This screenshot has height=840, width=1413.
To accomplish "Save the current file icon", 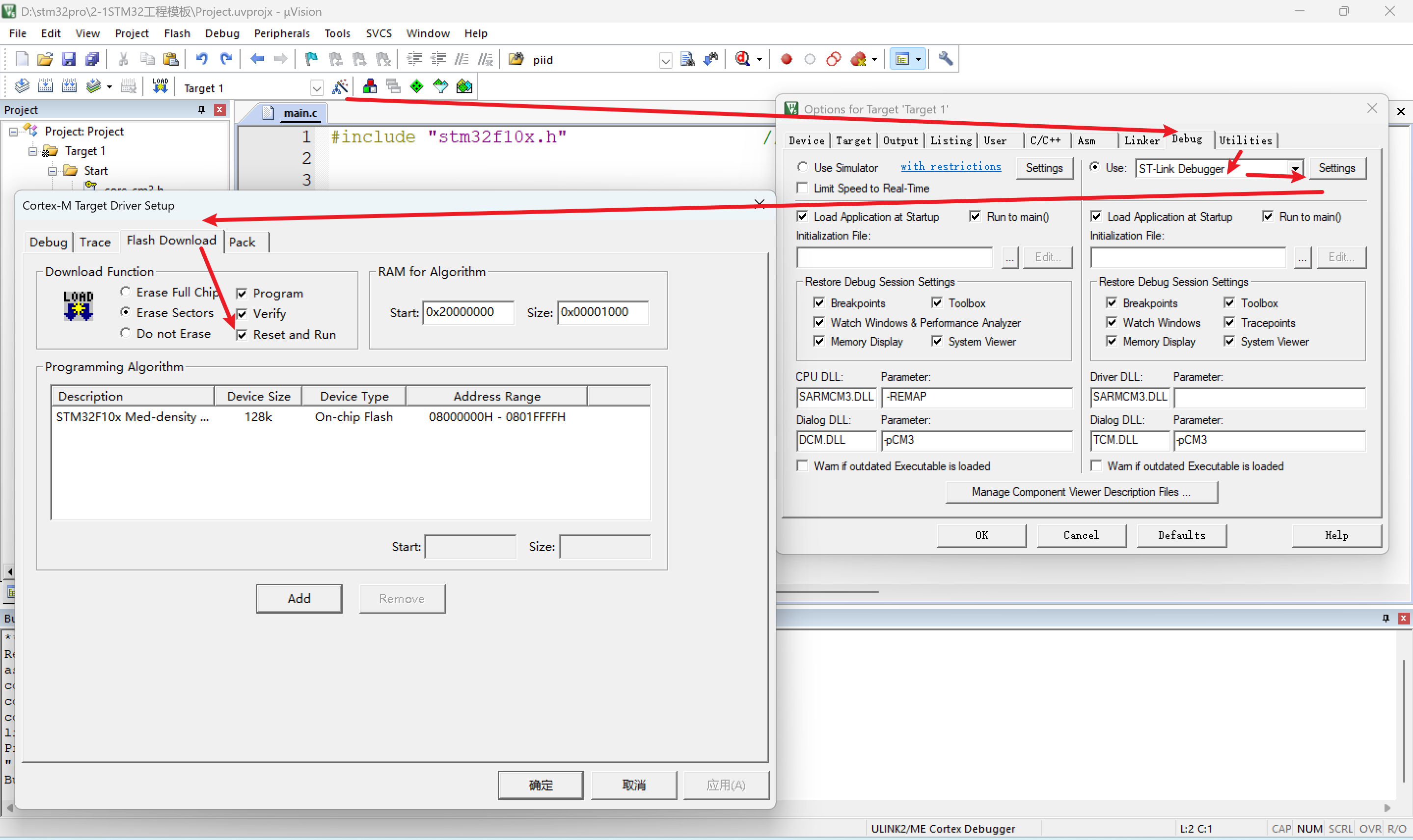I will (x=68, y=59).
